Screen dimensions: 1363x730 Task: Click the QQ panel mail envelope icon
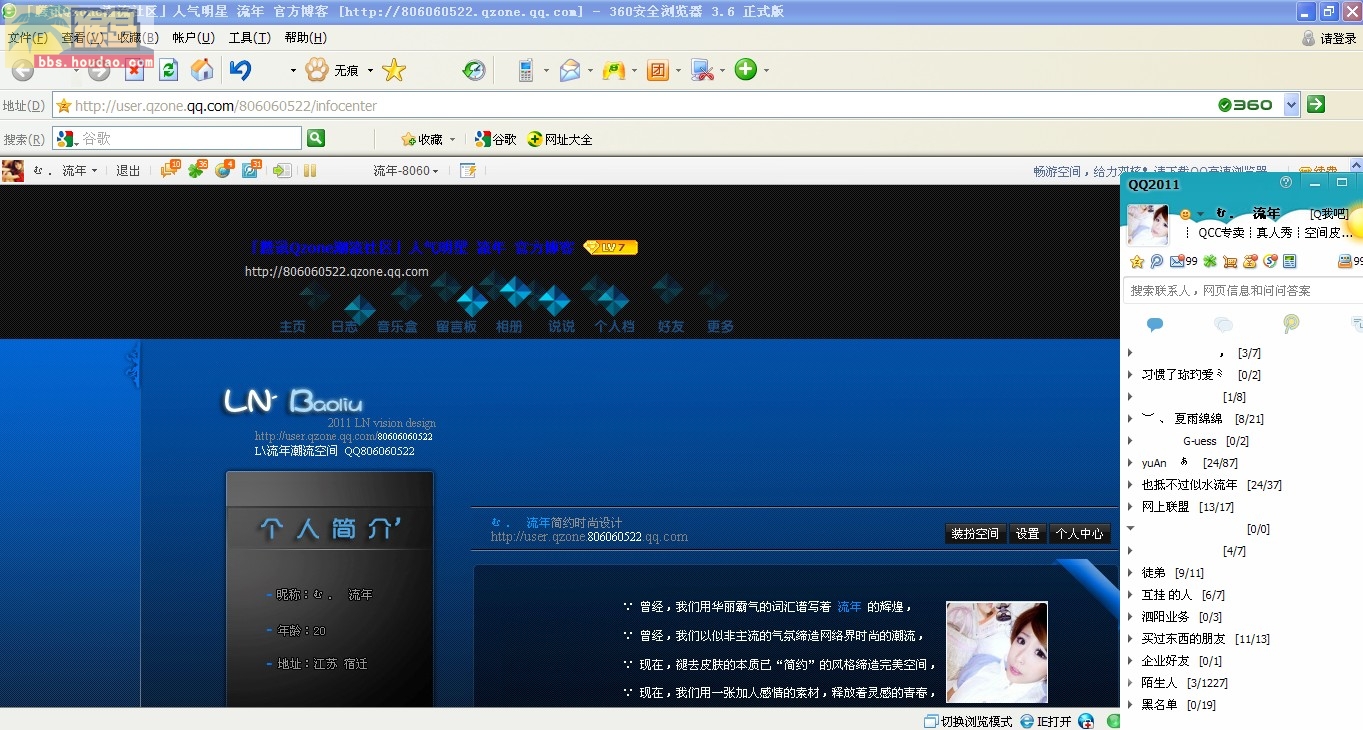click(1177, 261)
